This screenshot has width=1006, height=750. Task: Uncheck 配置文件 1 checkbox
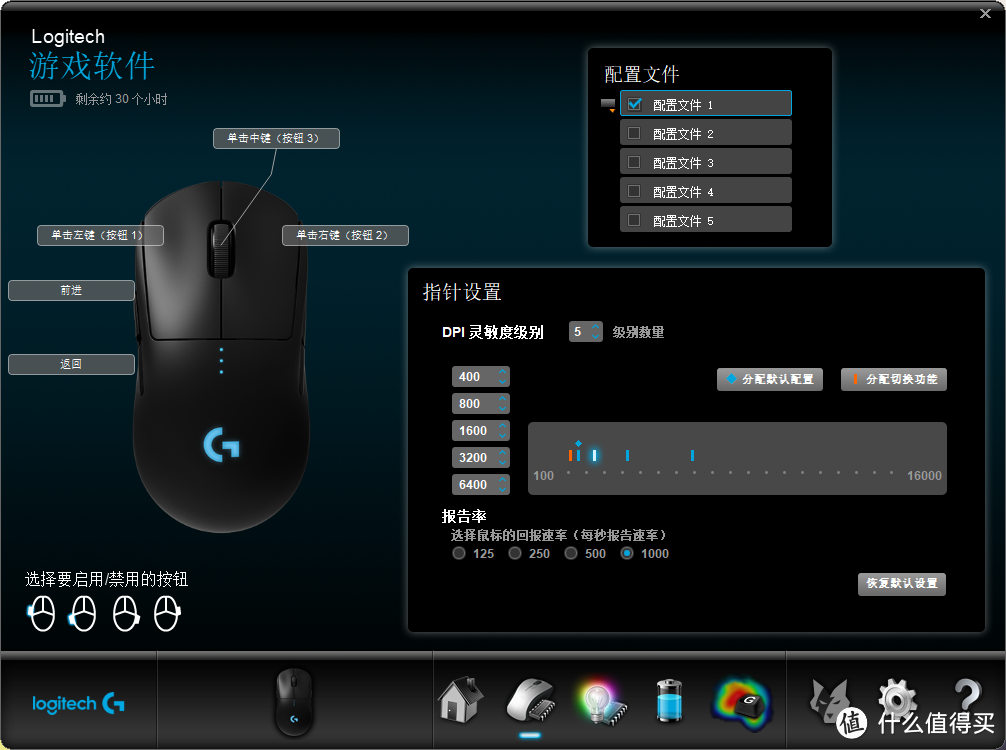[635, 104]
